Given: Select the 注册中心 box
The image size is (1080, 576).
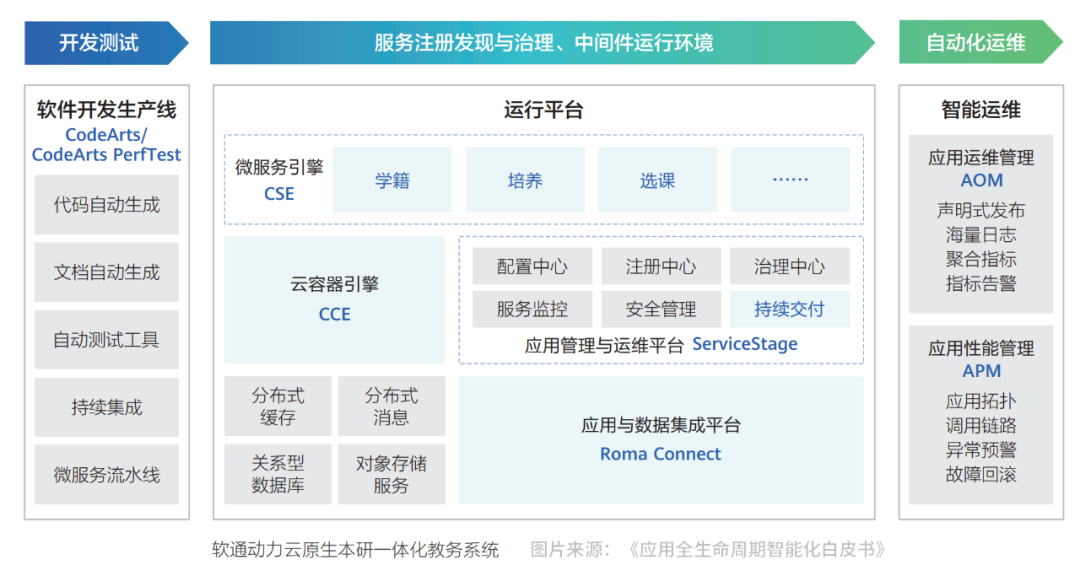Looking at the screenshot, I should 661,267.
